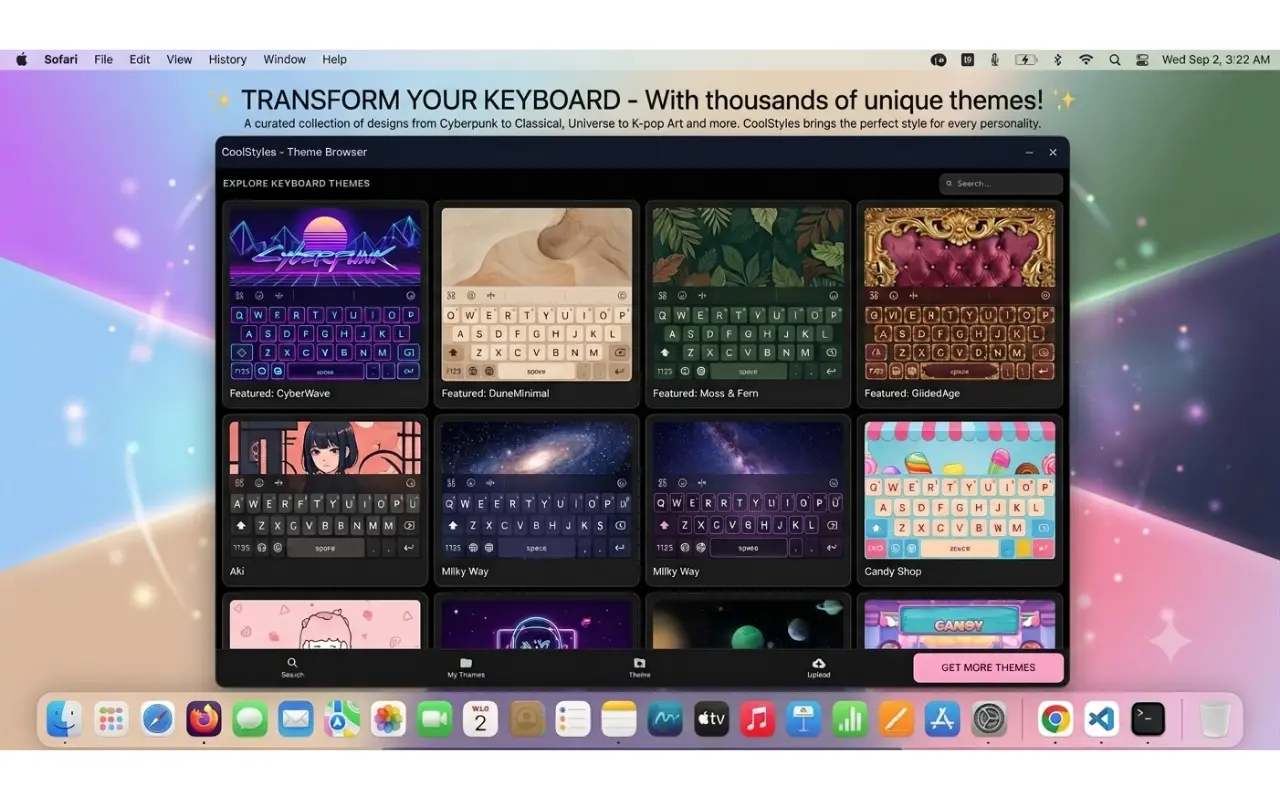Open Reminders from the Dock
The width and height of the screenshot is (1280, 800).
pyautogui.click(x=573, y=718)
